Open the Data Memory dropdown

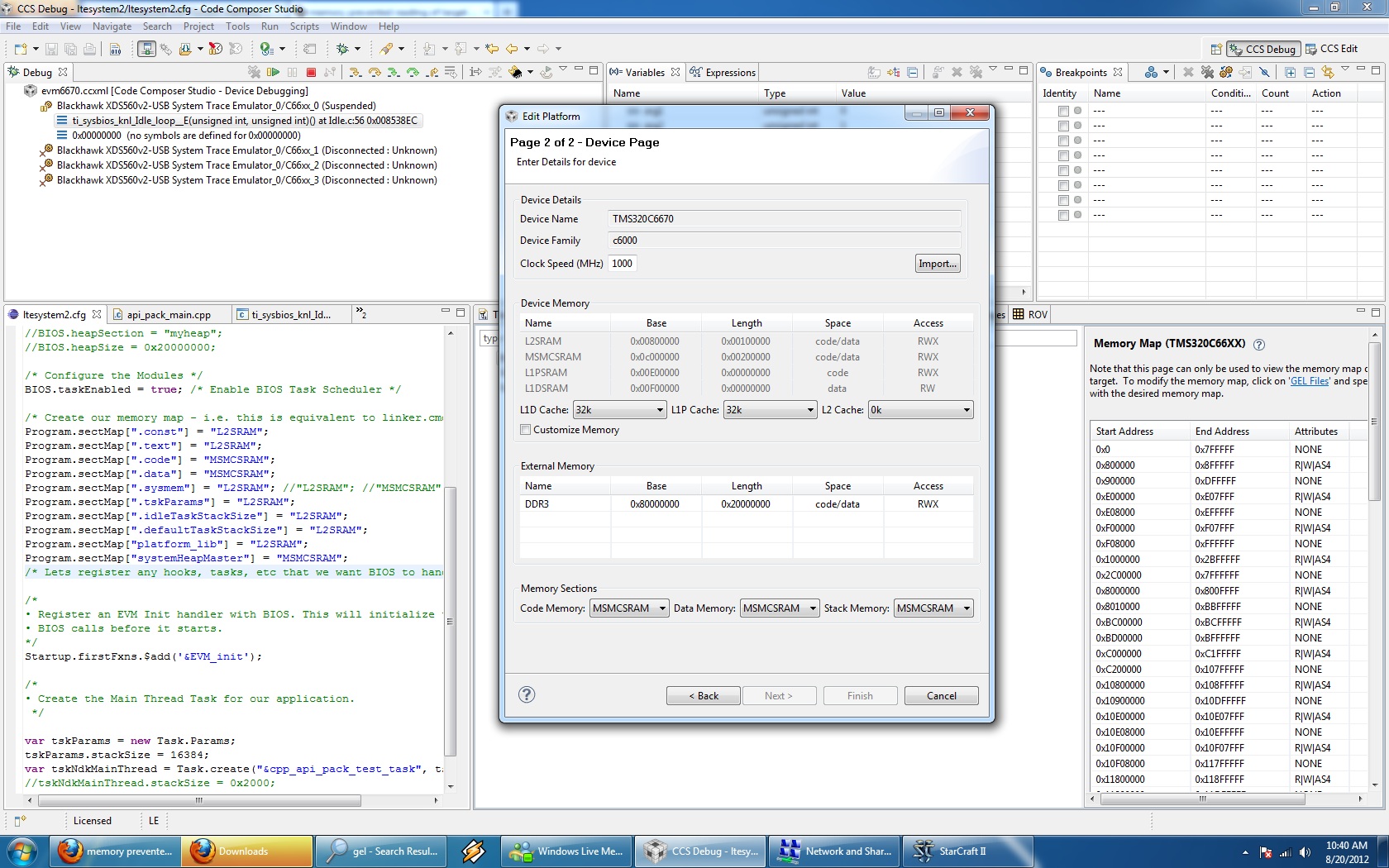click(x=780, y=608)
